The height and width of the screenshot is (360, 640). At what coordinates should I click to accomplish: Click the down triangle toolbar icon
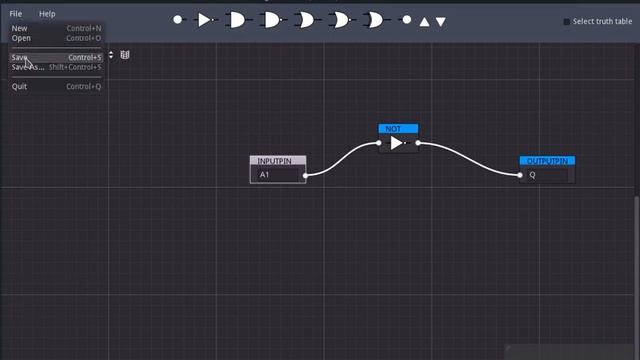tap(440, 22)
